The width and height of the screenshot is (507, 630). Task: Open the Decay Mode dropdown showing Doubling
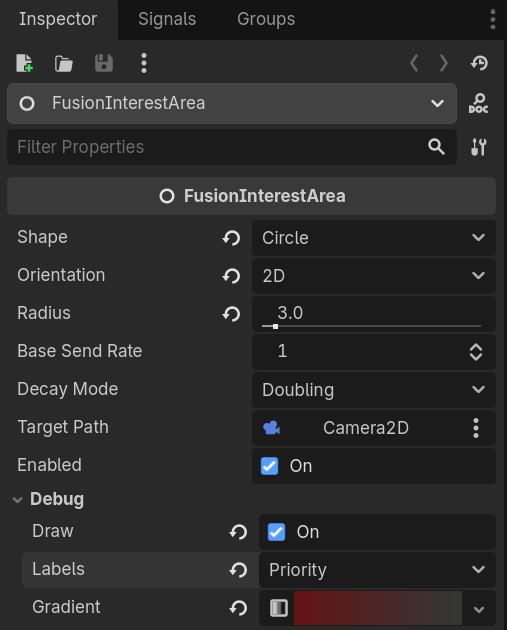coord(374,390)
